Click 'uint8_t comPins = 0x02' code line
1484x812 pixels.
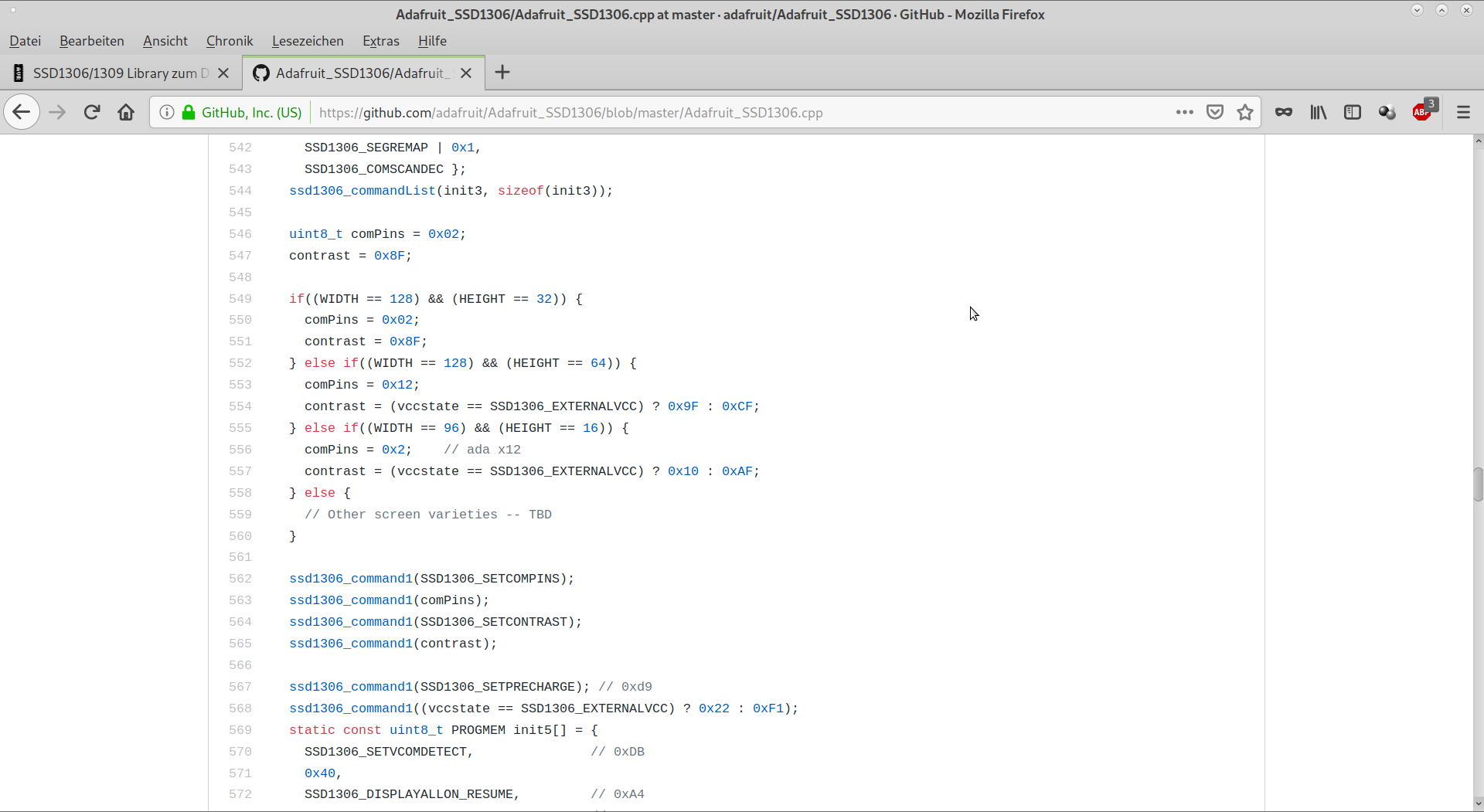tap(378, 234)
